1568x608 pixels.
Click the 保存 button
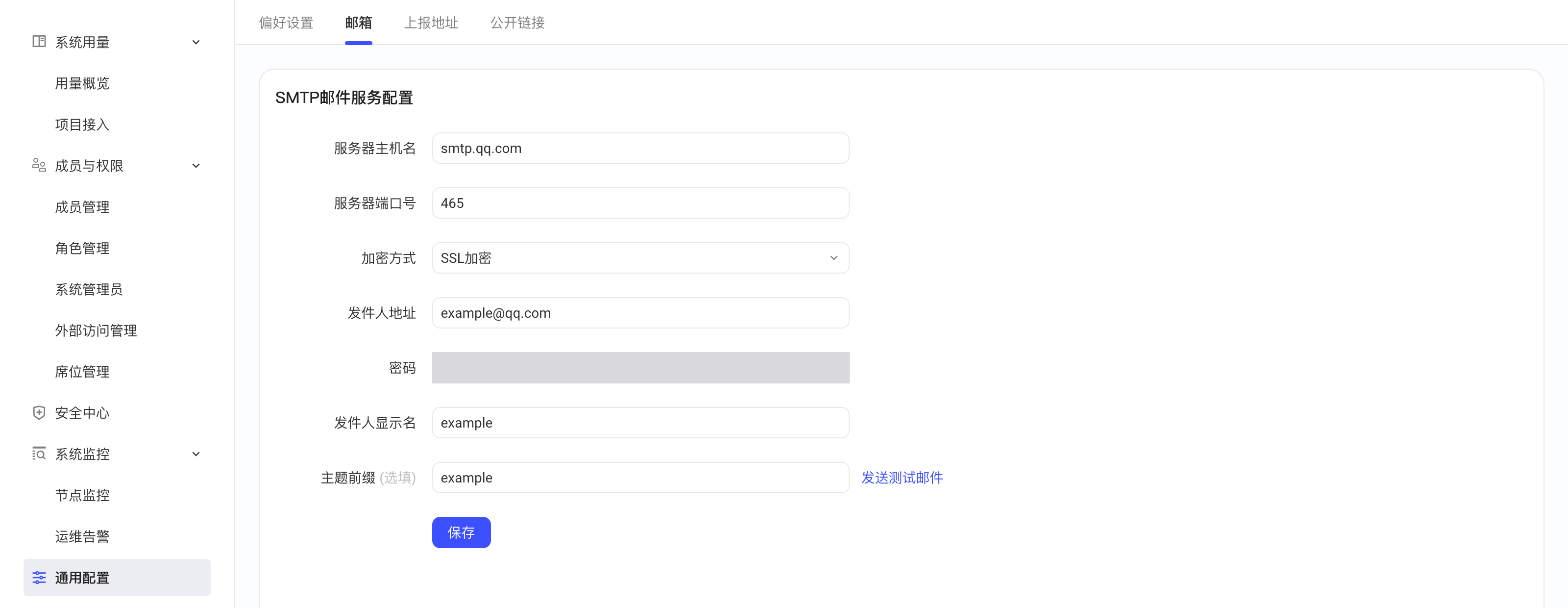[x=462, y=532]
